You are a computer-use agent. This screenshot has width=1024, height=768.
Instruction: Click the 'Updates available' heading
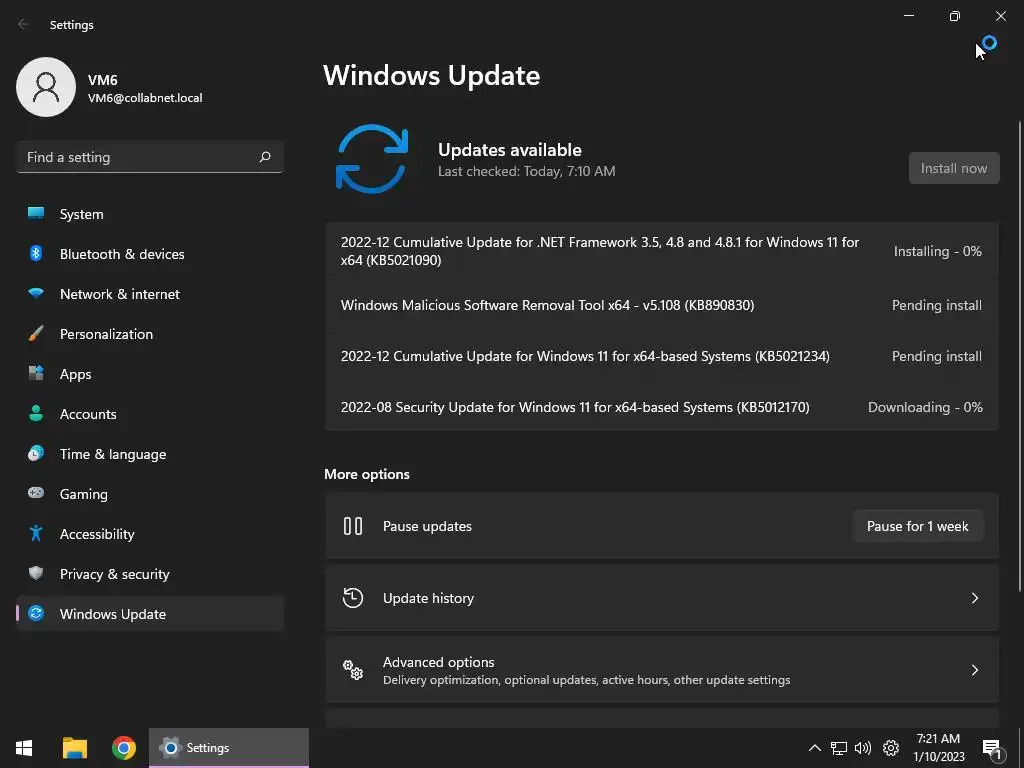tap(509, 150)
